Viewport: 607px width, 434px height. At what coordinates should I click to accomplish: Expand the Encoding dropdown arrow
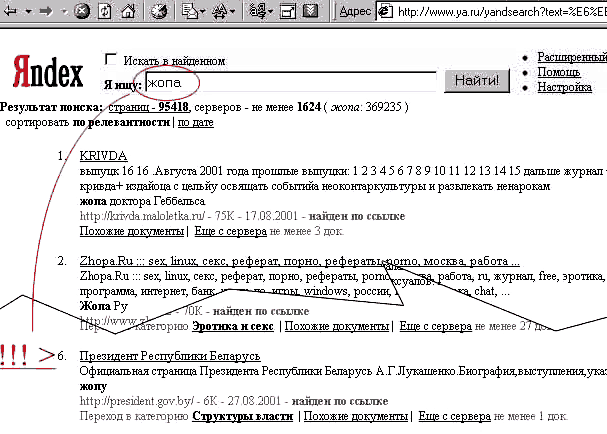pyautogui.click(x=271, y=12)
